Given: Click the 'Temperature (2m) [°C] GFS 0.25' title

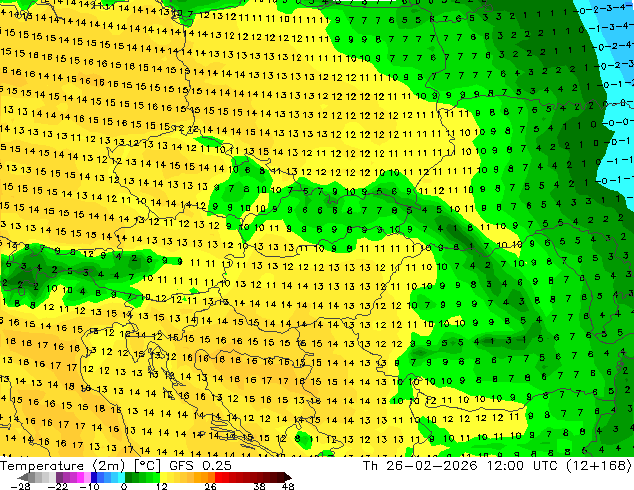Looking at the screenshot, I should [116, 466].
